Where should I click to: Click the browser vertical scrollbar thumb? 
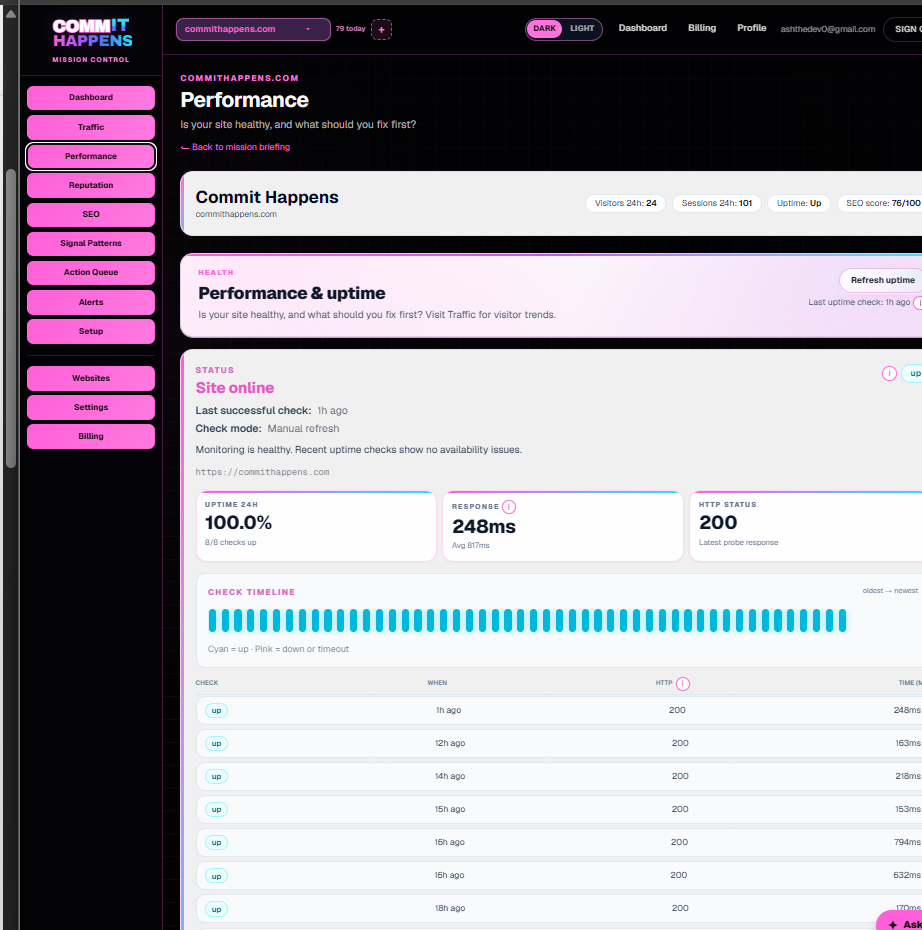click(11, 319)
